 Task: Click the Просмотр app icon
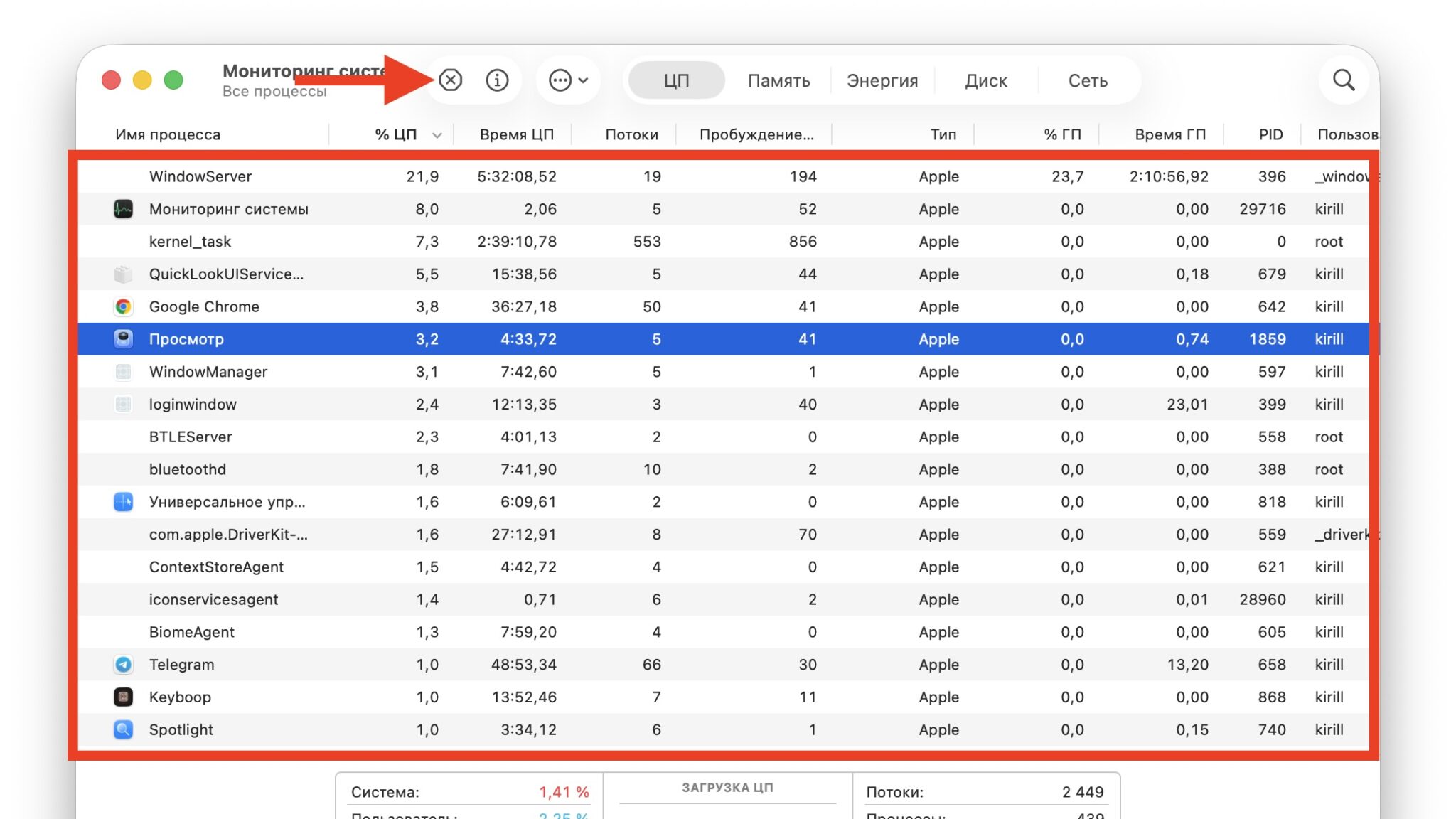(x=123, y=339)
